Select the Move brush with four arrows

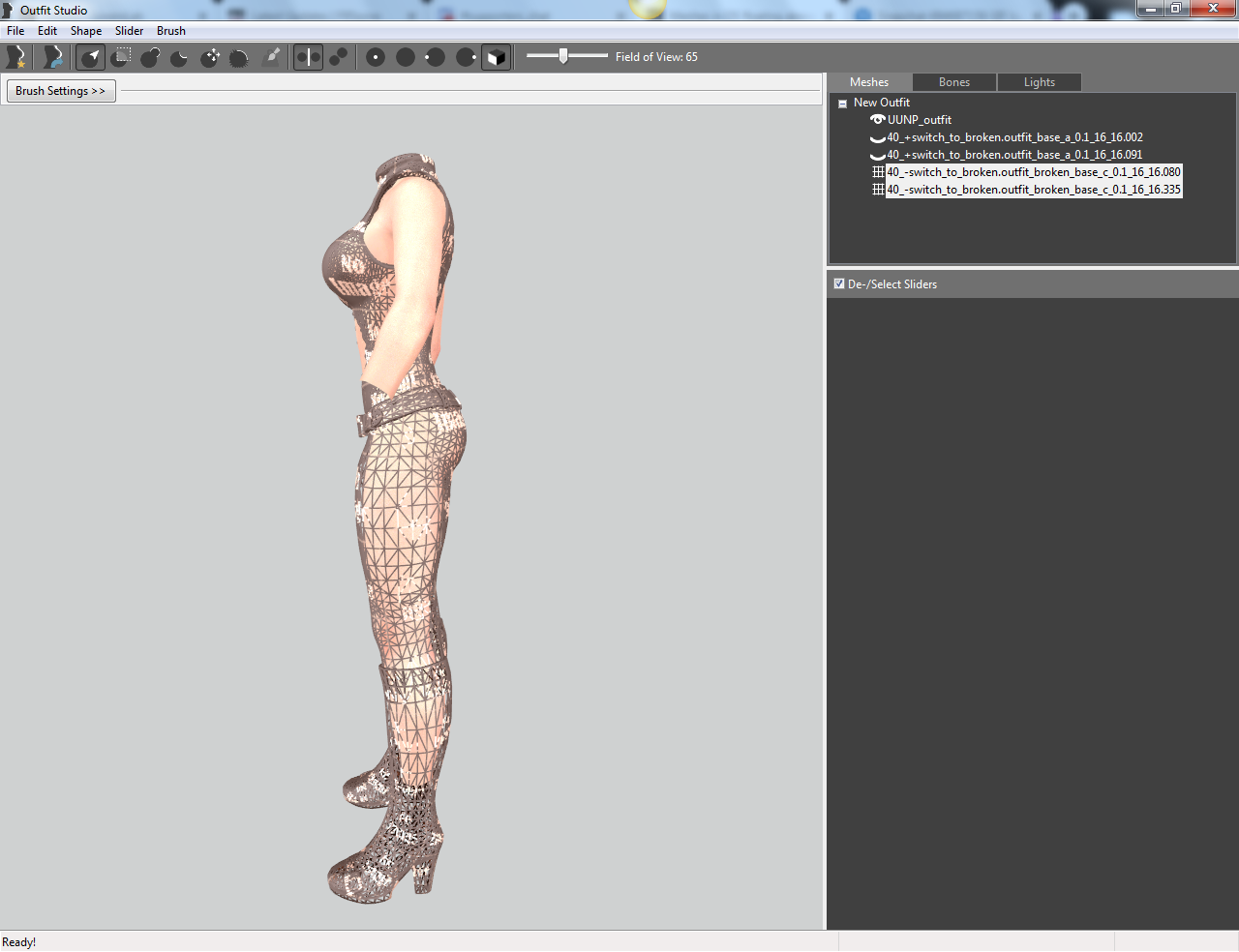[210, 57]
